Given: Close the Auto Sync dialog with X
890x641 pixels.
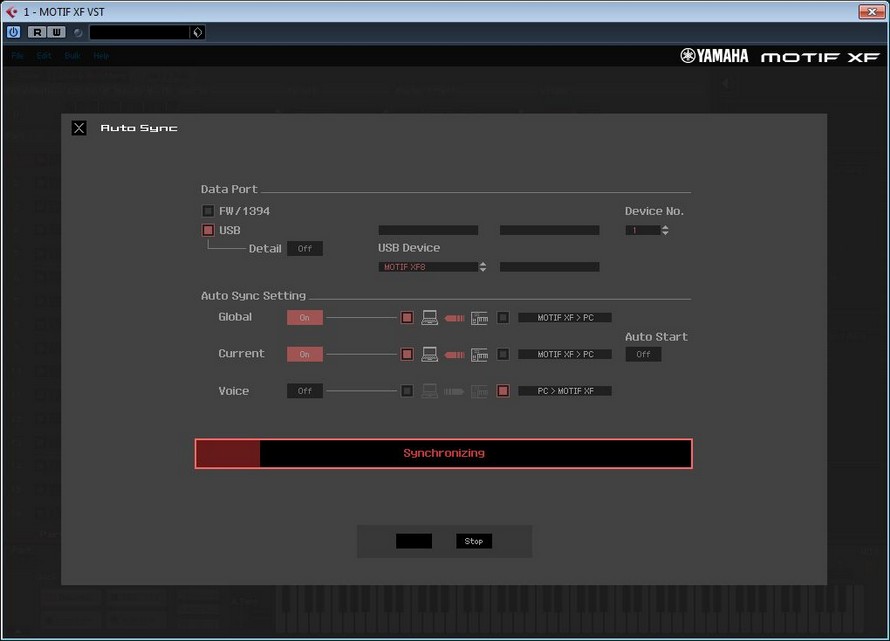Looking at the screenshot, I should pyautogui.click(x=79, y=128).
